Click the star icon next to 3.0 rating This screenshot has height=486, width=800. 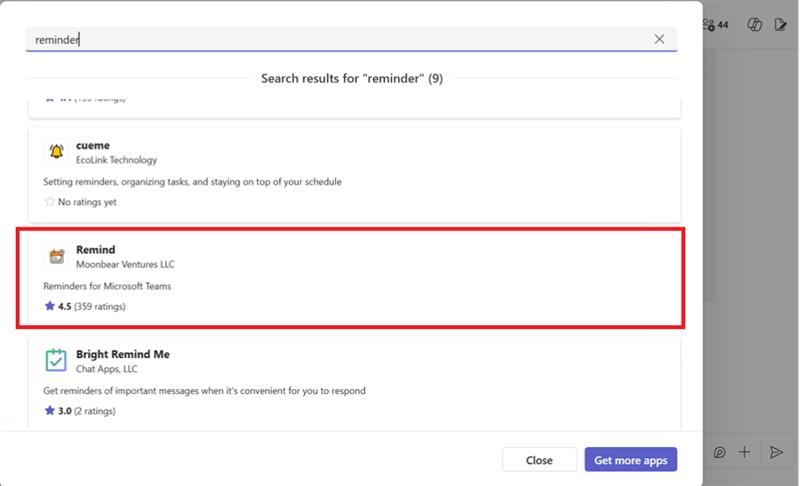click(x=49, y=411)
